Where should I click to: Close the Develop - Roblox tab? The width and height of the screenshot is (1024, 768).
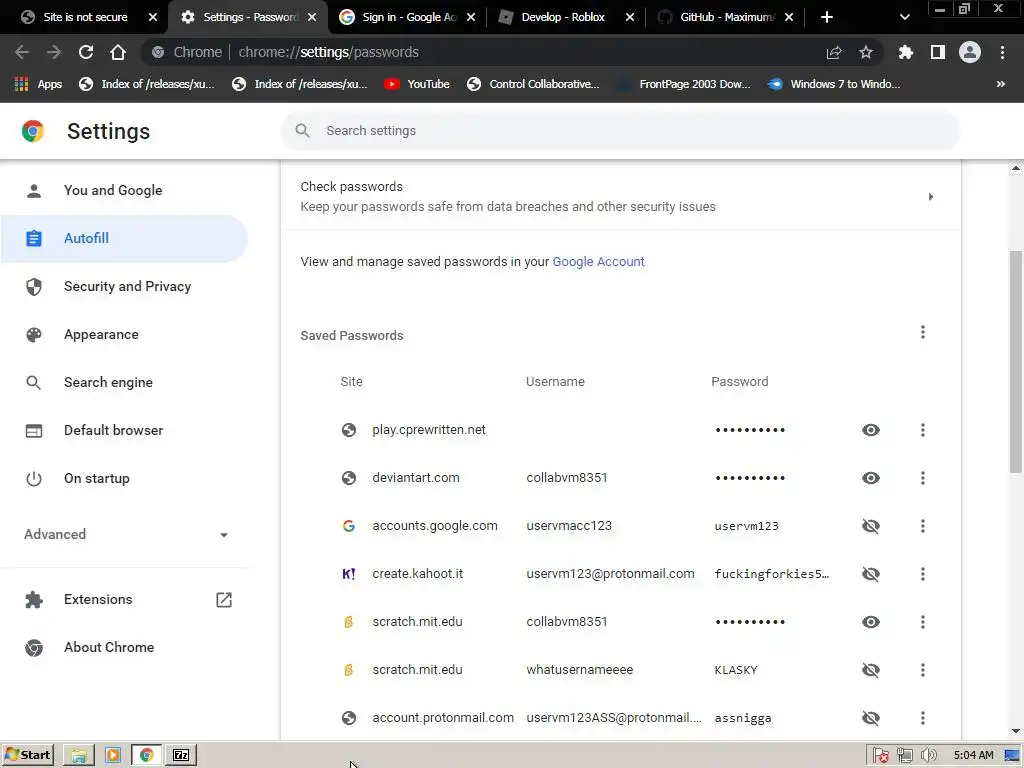tap(630, 17)
